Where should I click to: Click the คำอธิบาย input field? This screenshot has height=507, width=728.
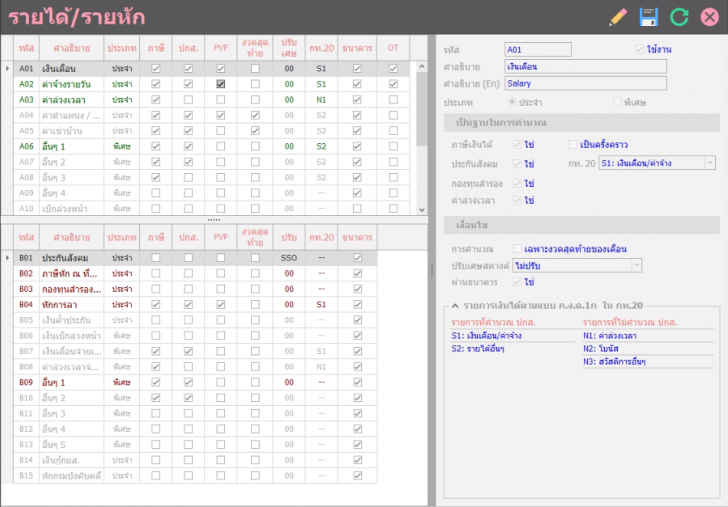click(585, 66)
